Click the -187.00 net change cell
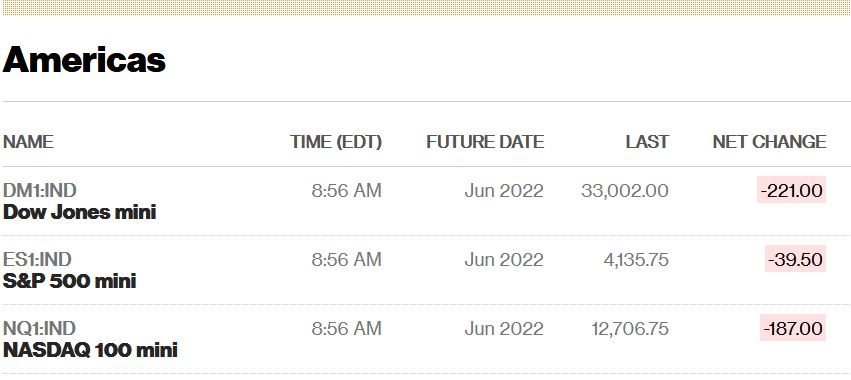 (793, 328)
